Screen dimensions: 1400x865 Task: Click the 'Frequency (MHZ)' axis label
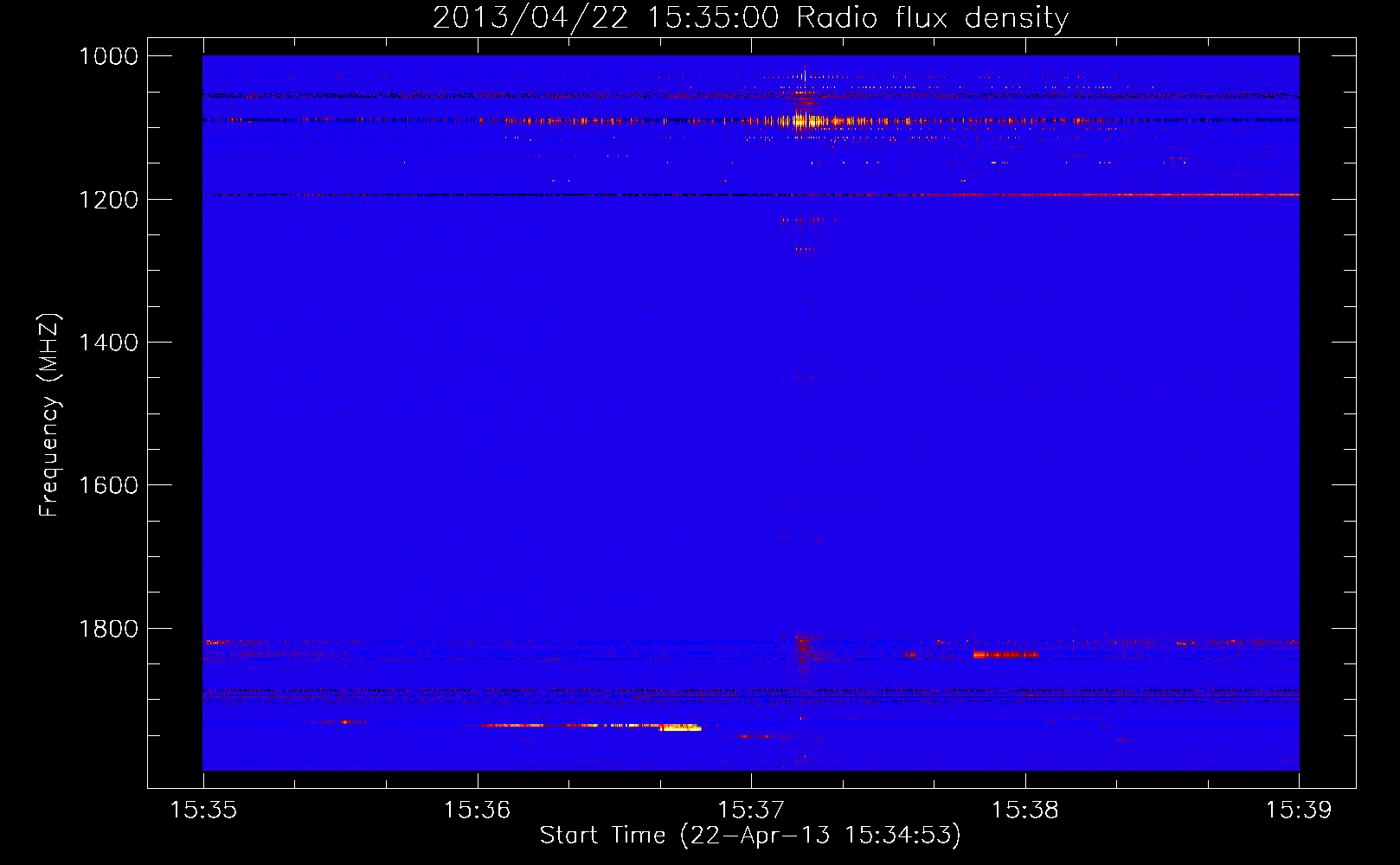tap(50, 415)
